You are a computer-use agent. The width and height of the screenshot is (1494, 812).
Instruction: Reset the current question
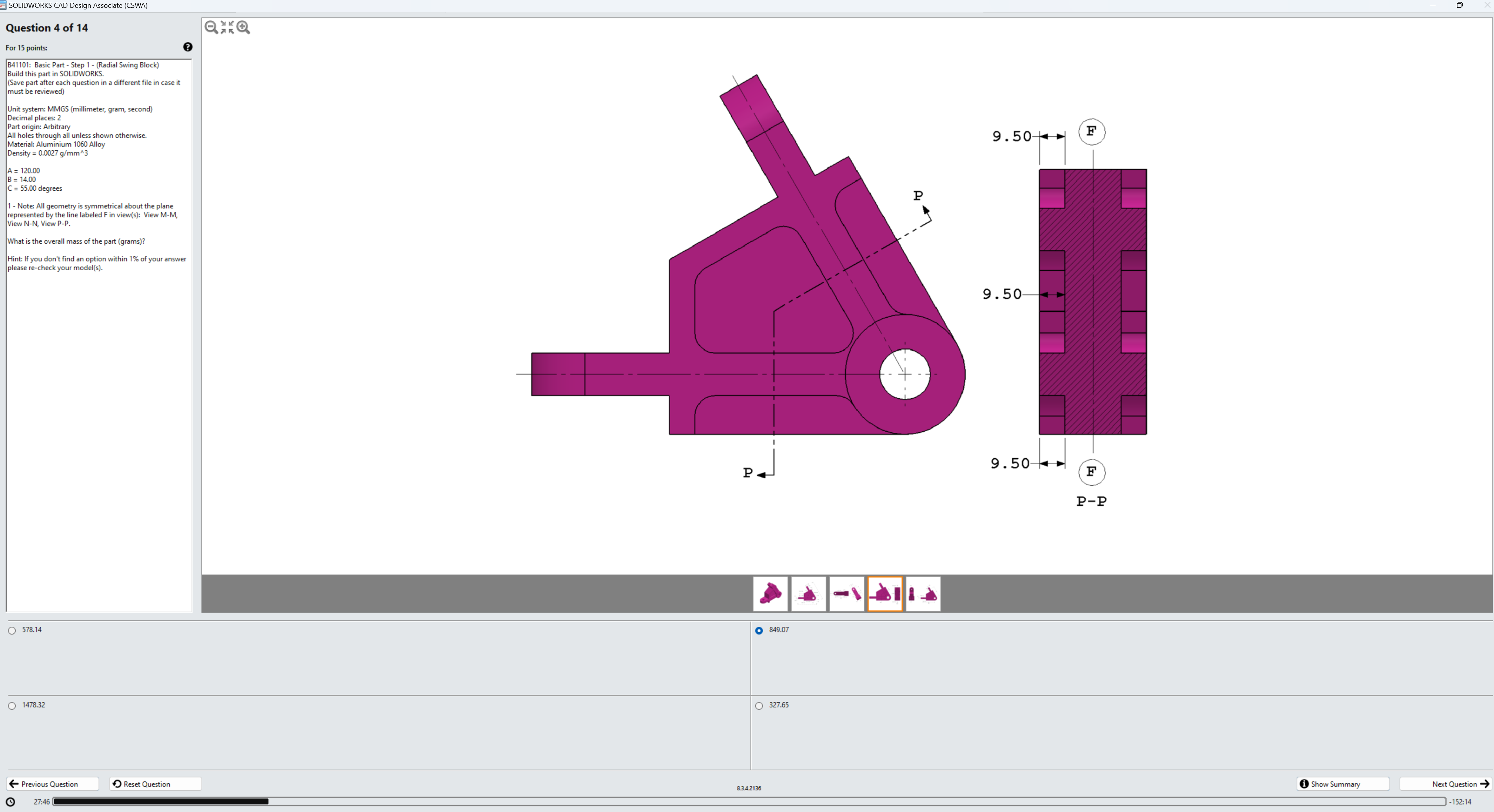click(154, 783)
